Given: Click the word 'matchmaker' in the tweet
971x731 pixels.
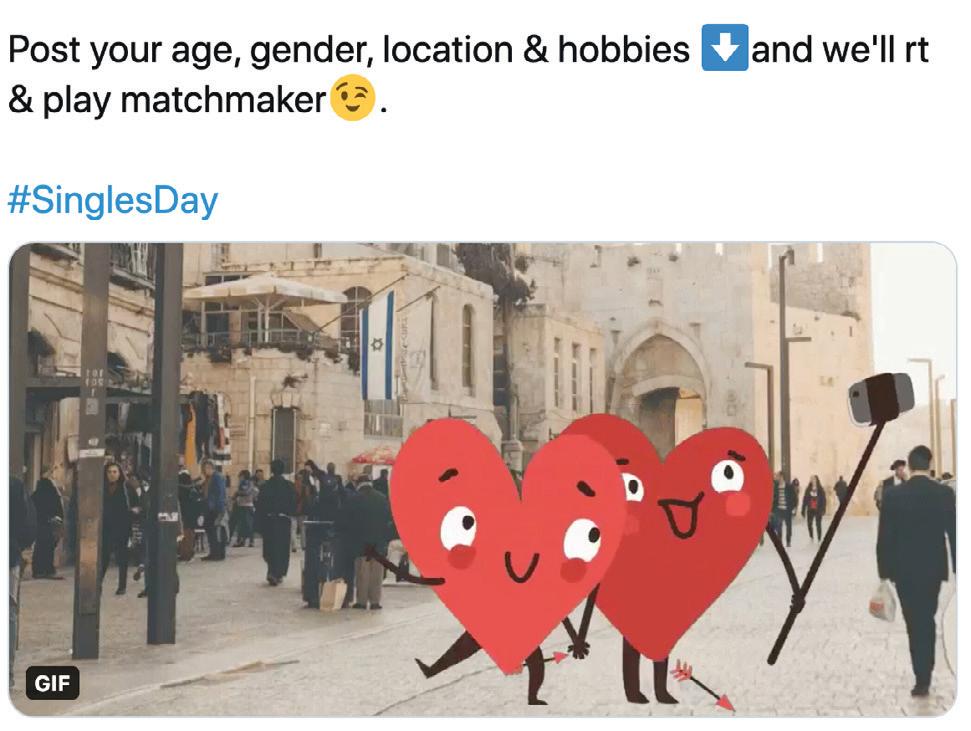Looking at the screenshot, I should (x=223, y=100).
